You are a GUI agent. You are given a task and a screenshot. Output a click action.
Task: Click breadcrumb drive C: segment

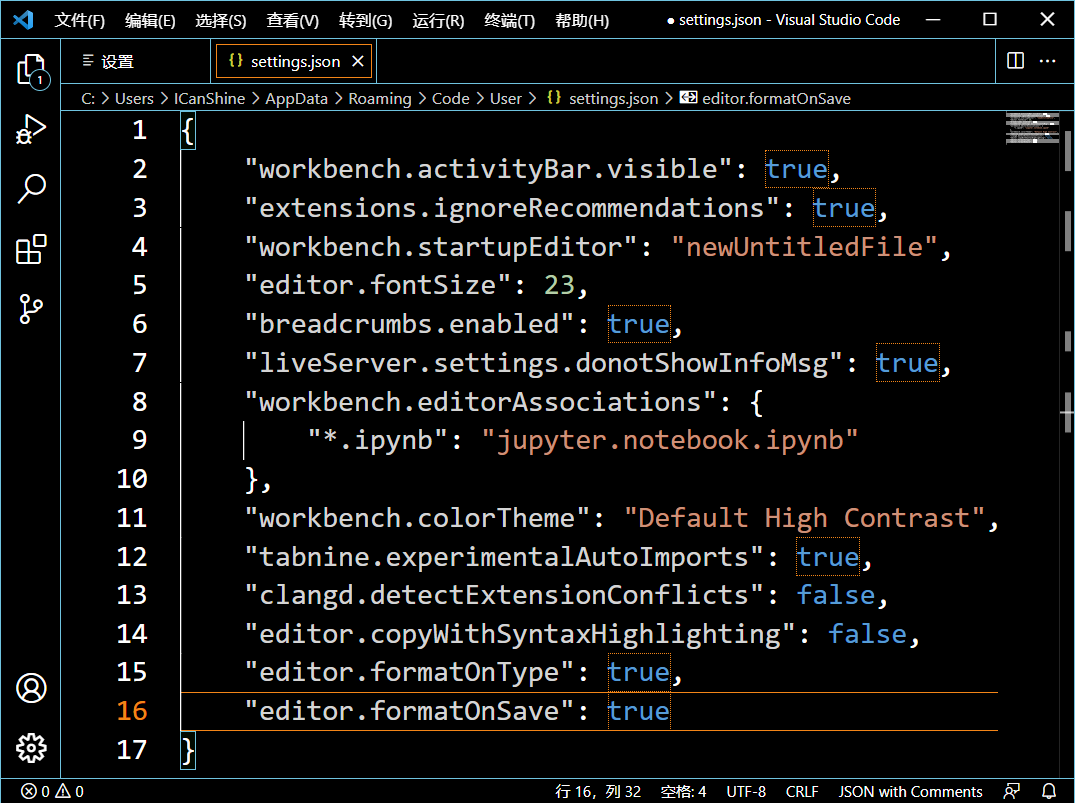(88, 99)
